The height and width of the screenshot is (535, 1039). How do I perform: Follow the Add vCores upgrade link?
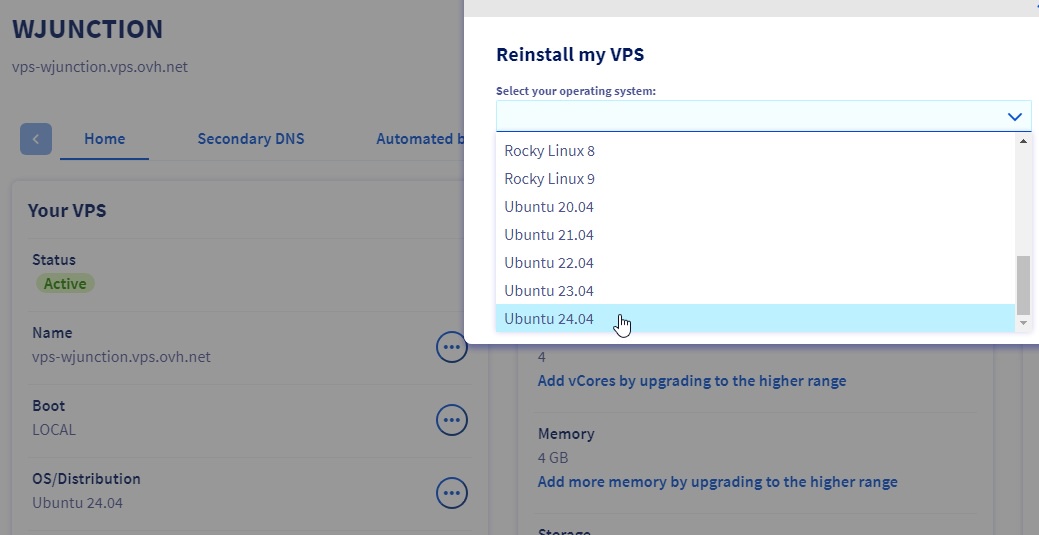point(691,381)
